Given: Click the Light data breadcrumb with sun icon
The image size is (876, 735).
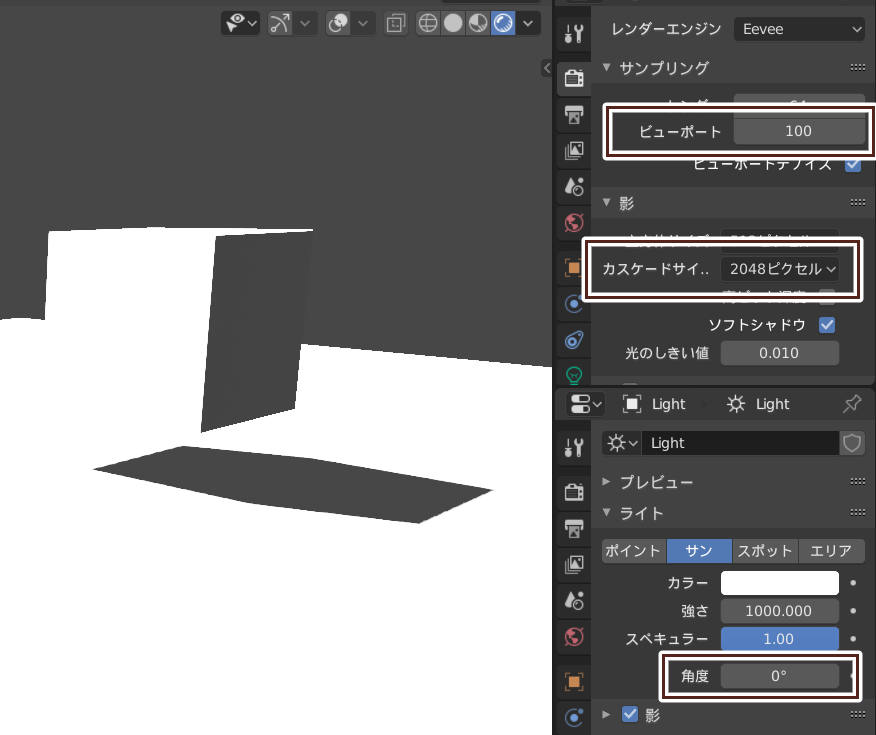Looking at the screenshot, I should [758, 404].
